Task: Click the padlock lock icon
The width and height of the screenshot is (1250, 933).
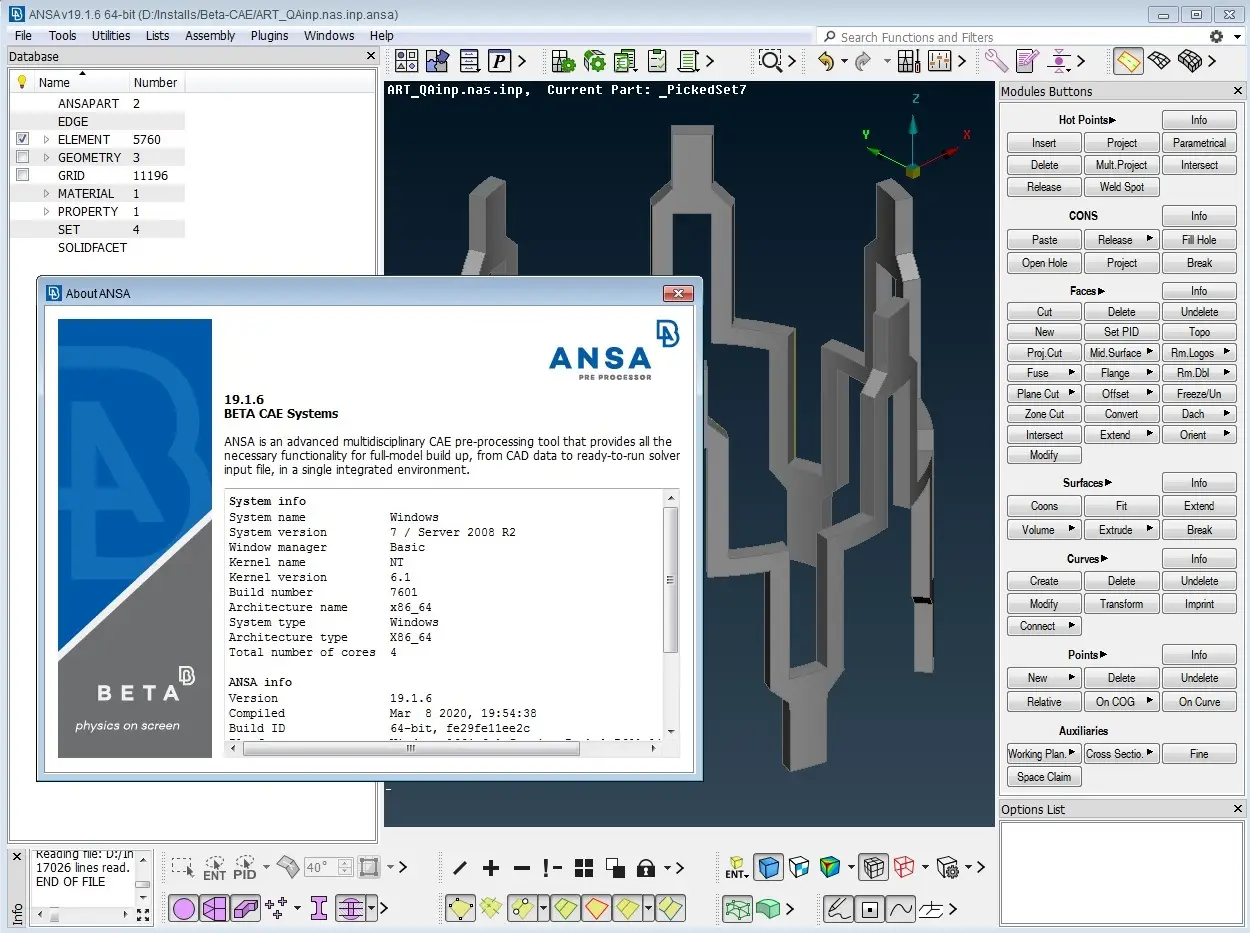Action: point(646,868)
